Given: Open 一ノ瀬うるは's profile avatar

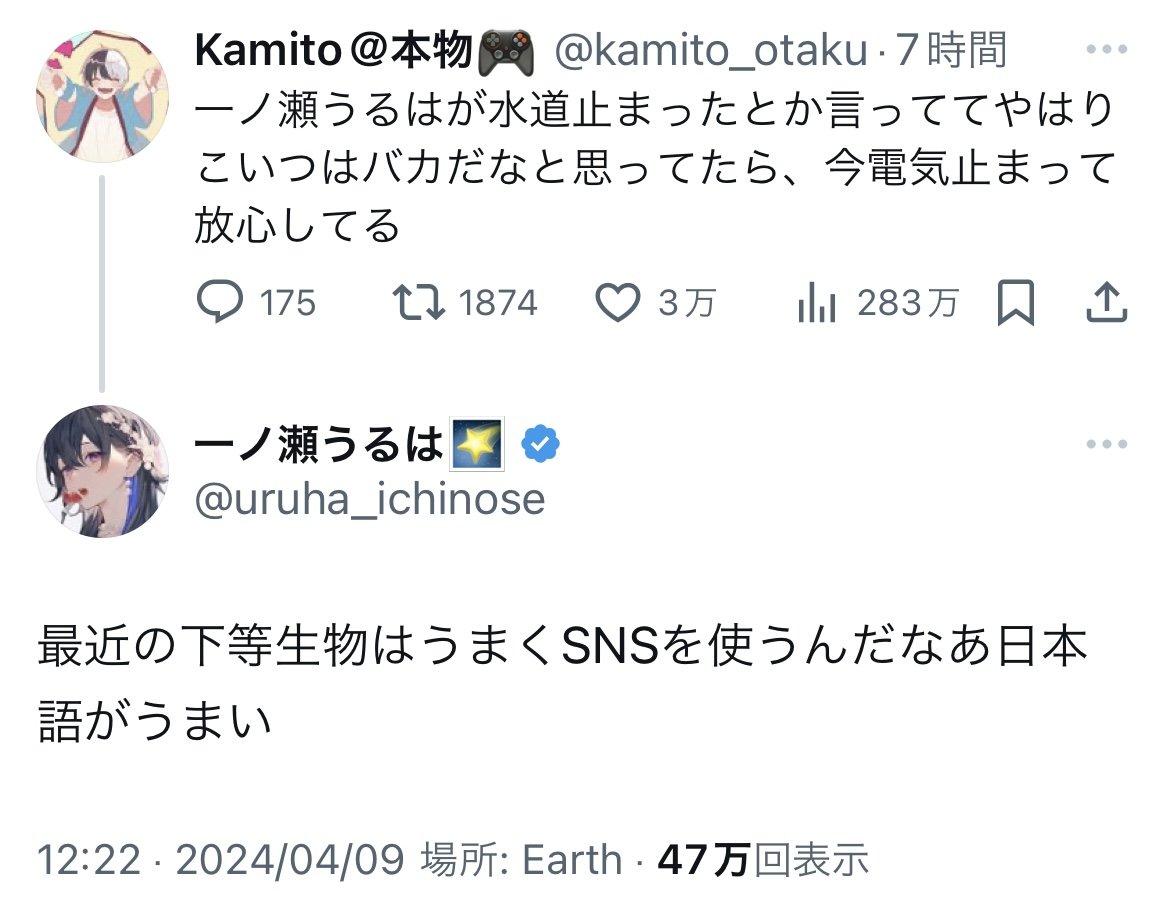Looking at the screenshot, I should coord(102,471).
